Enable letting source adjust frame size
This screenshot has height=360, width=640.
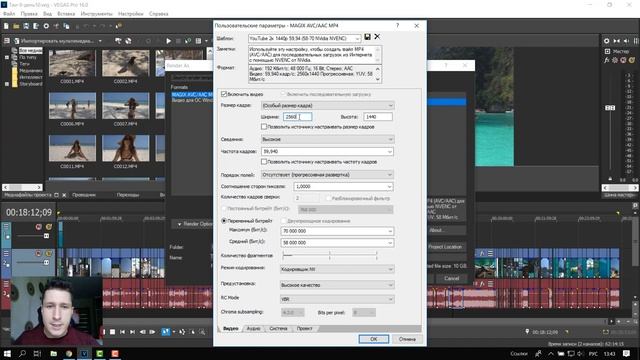(x=264, y=127)
